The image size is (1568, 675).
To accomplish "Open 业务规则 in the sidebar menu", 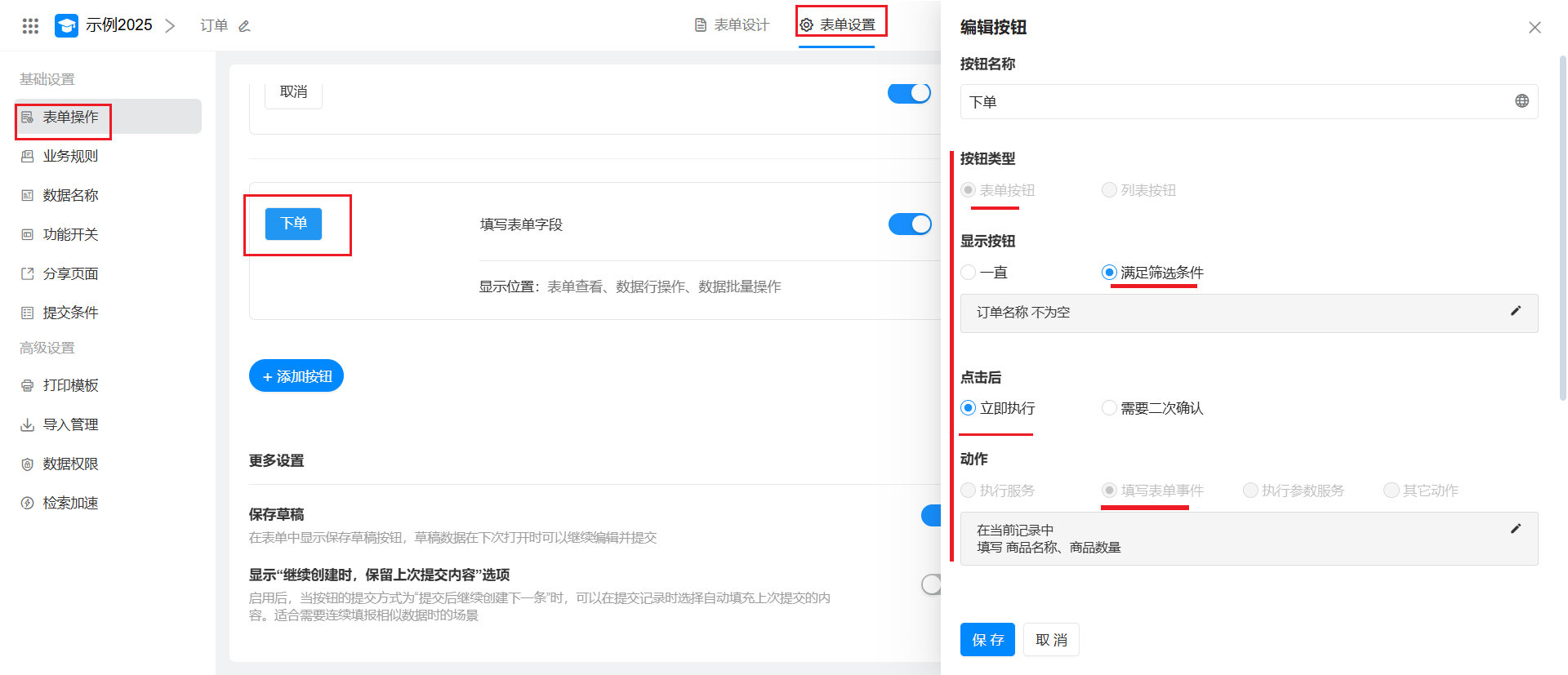I will tap(70, 156).
